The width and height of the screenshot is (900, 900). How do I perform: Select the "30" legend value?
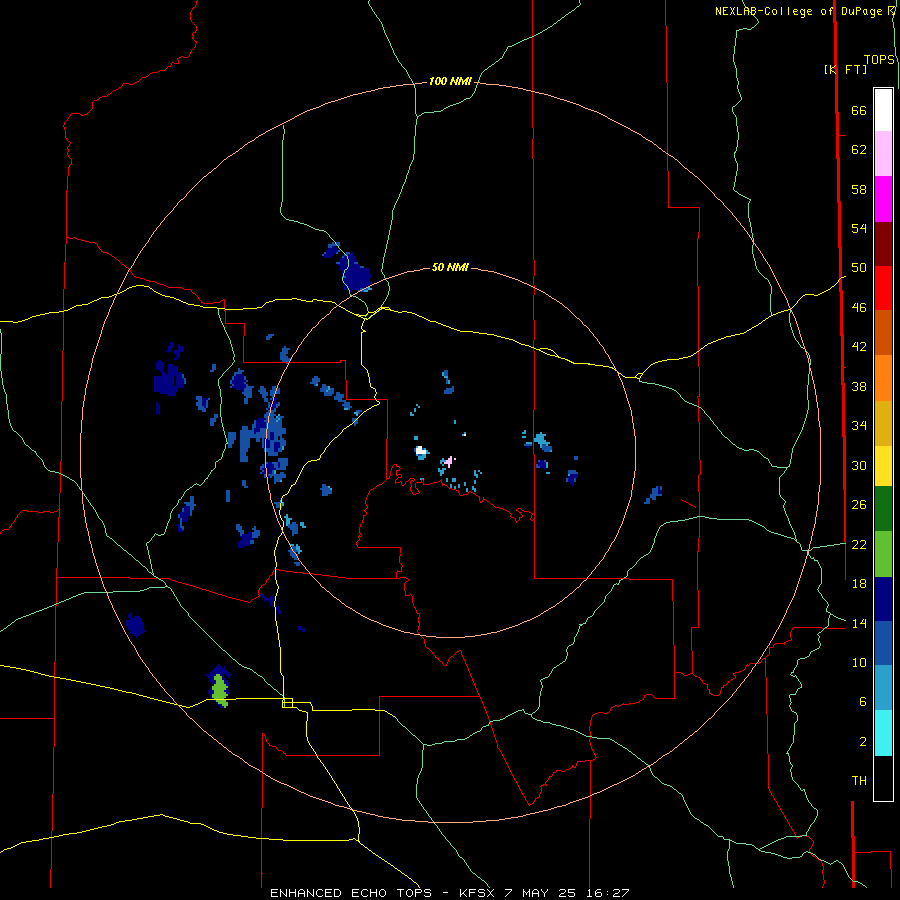pyautogui.click(x=859, y=465)
